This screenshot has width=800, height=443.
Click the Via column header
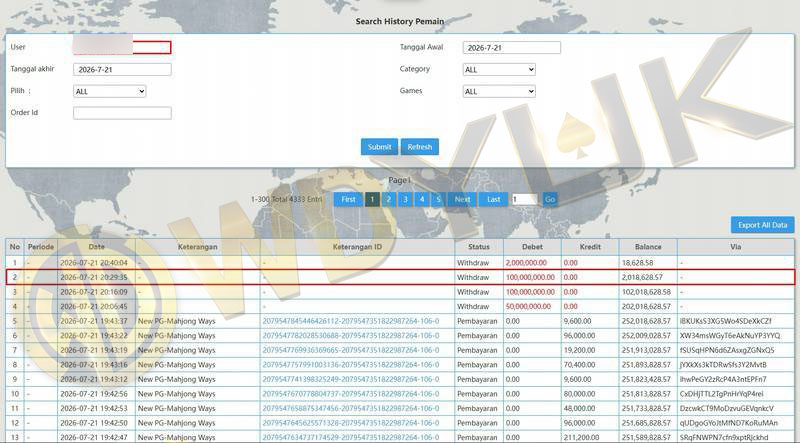click(735, 247)
